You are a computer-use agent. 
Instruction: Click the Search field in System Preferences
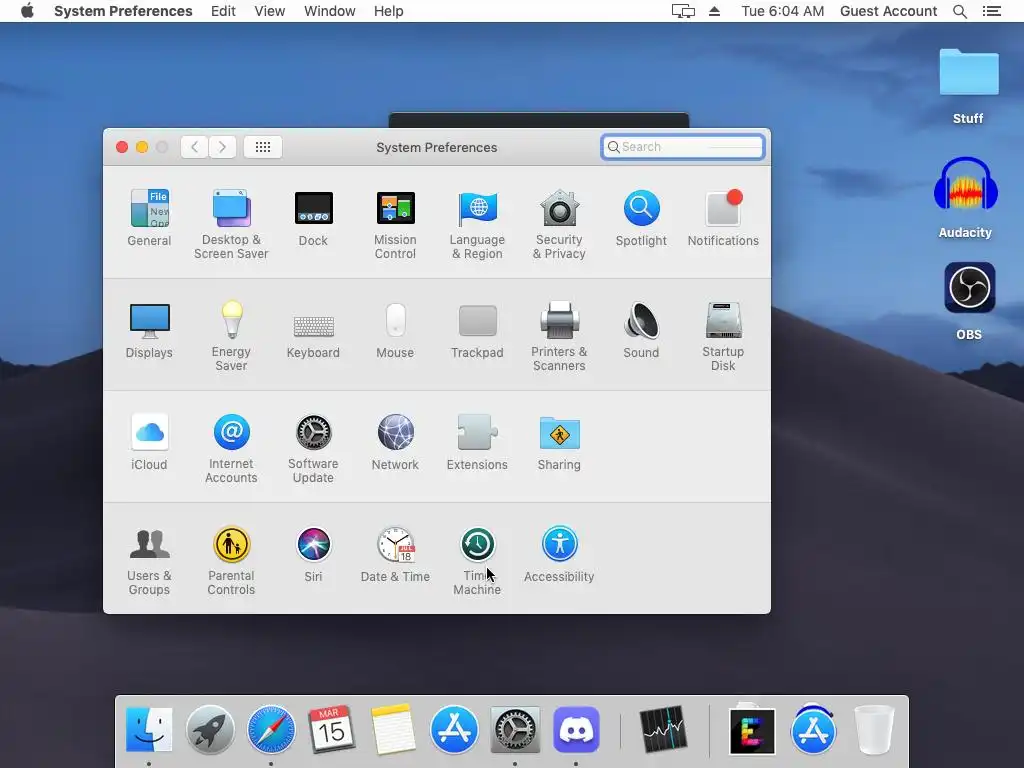(x=682, y=147)
